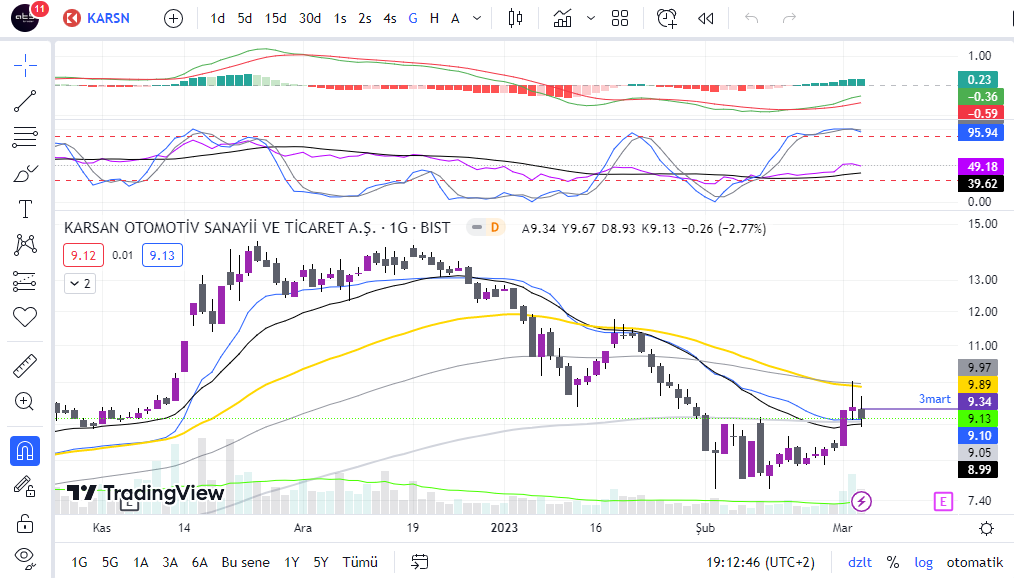Switch to 1d interval
The width and height of the screenshot is (1014, 578).
click(217, 18)
